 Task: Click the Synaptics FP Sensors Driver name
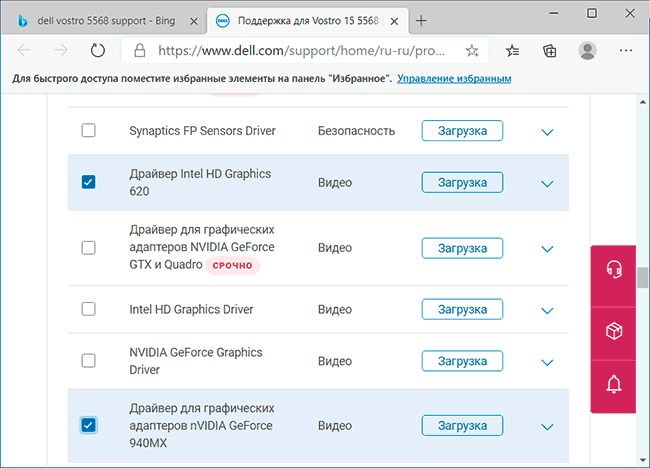[x=202, y=131]
